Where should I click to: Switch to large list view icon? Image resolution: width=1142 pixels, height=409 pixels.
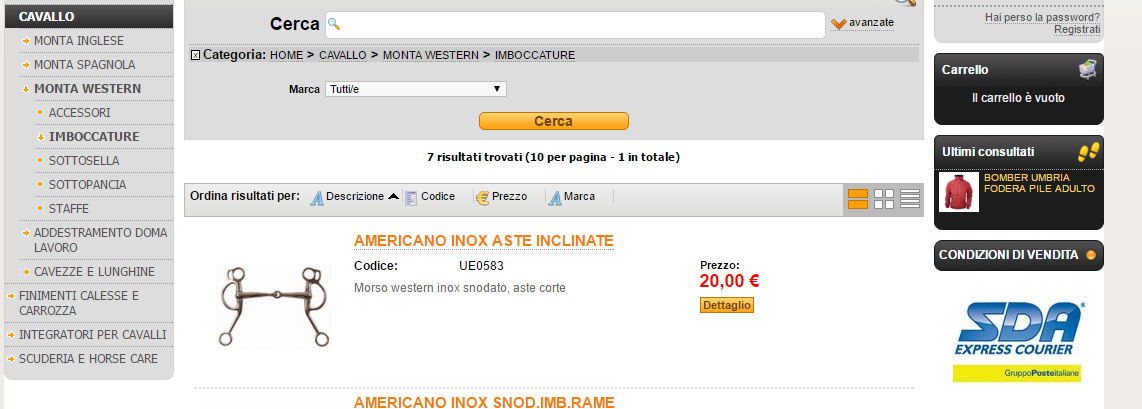point(858,199)
